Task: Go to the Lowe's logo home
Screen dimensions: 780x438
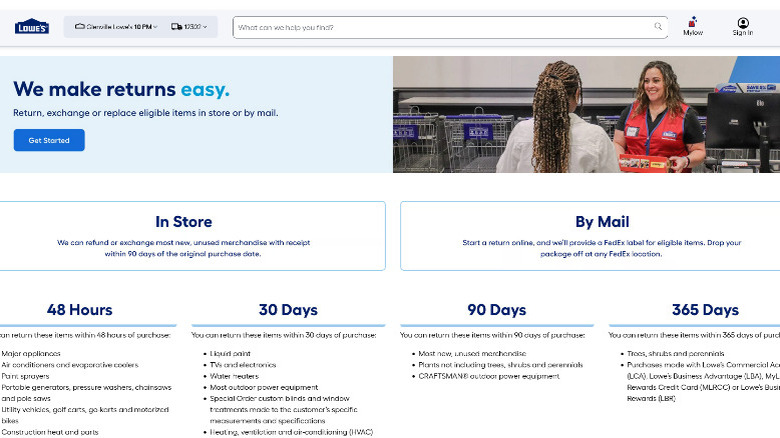Action: tap(32, 27)
